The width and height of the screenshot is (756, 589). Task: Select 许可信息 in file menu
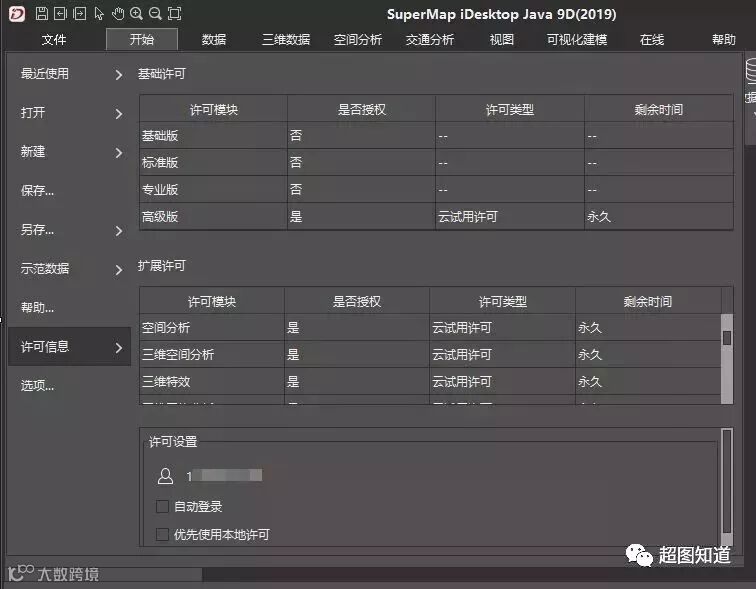pos(69,347)
